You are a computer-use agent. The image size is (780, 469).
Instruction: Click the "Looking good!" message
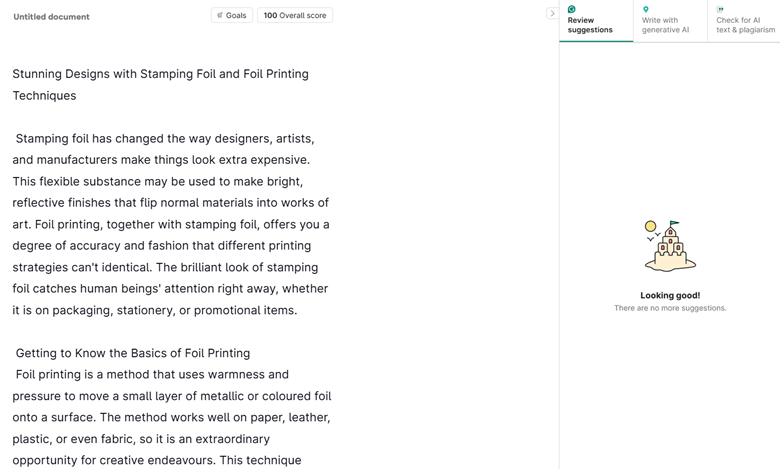point(670,295)
